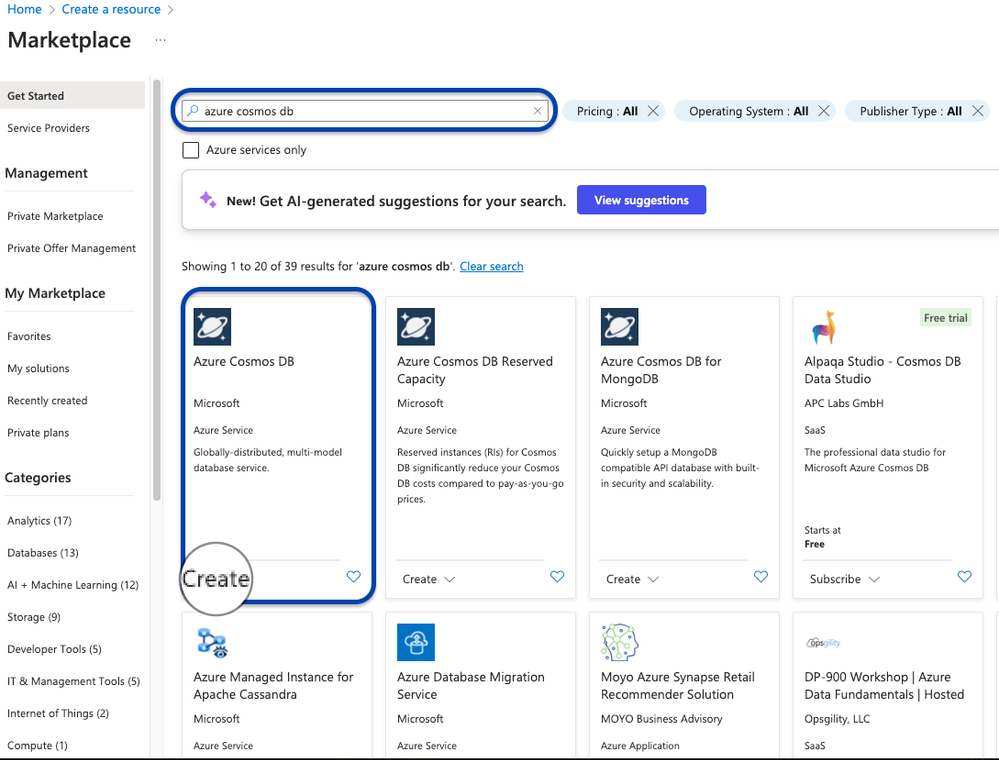Click the Moyo Synapse Retail icon
This screenshot has height=760, width=999.
(x=619, y=642)
